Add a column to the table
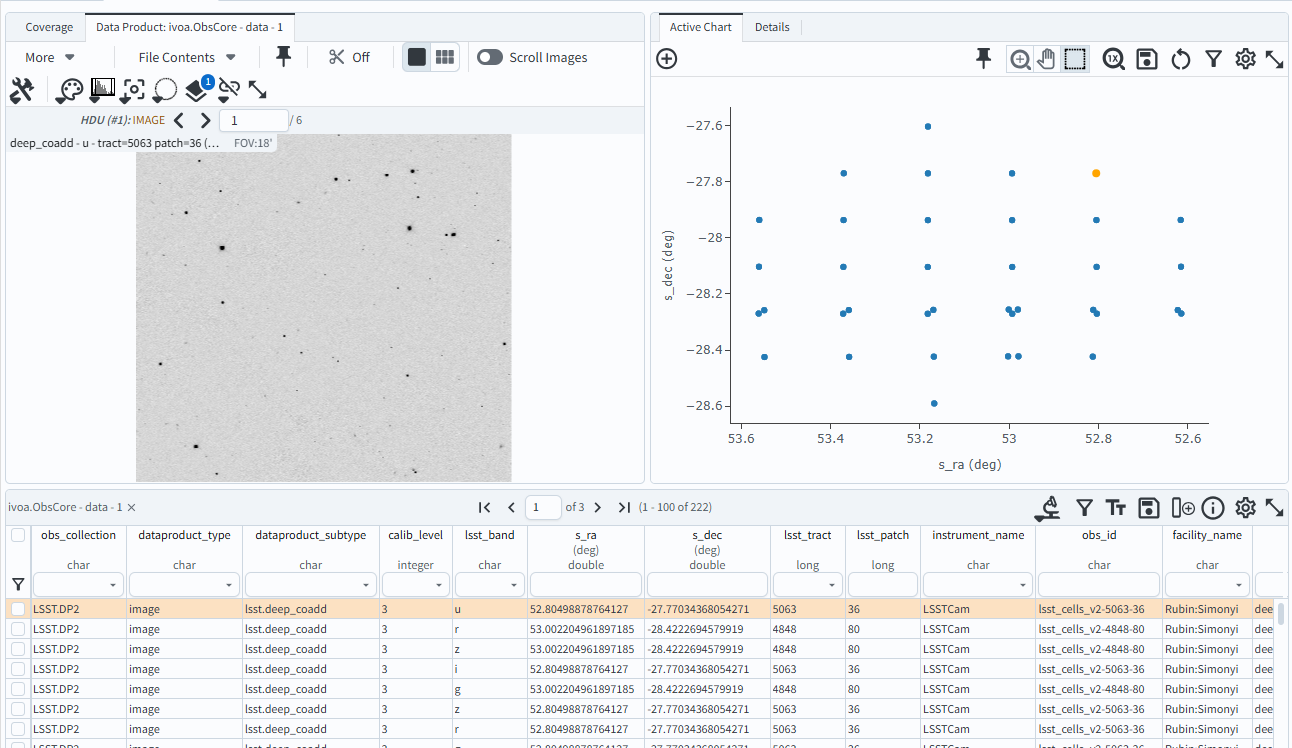This screenshot has width=1292, height=748. (1183, 508)
